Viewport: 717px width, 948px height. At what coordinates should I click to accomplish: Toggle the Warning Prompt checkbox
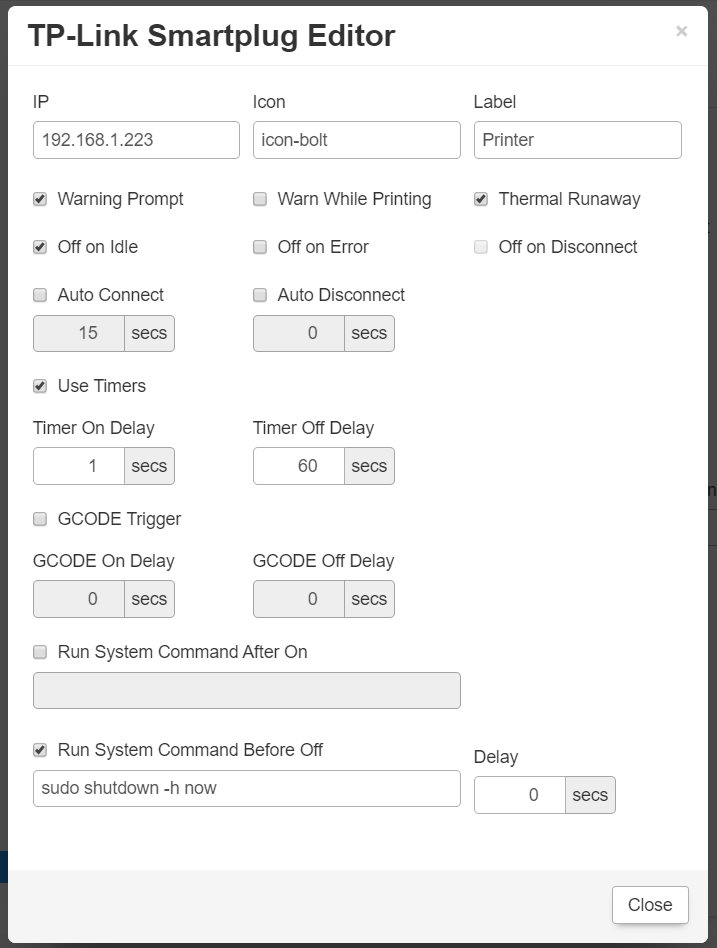point(40,199)
